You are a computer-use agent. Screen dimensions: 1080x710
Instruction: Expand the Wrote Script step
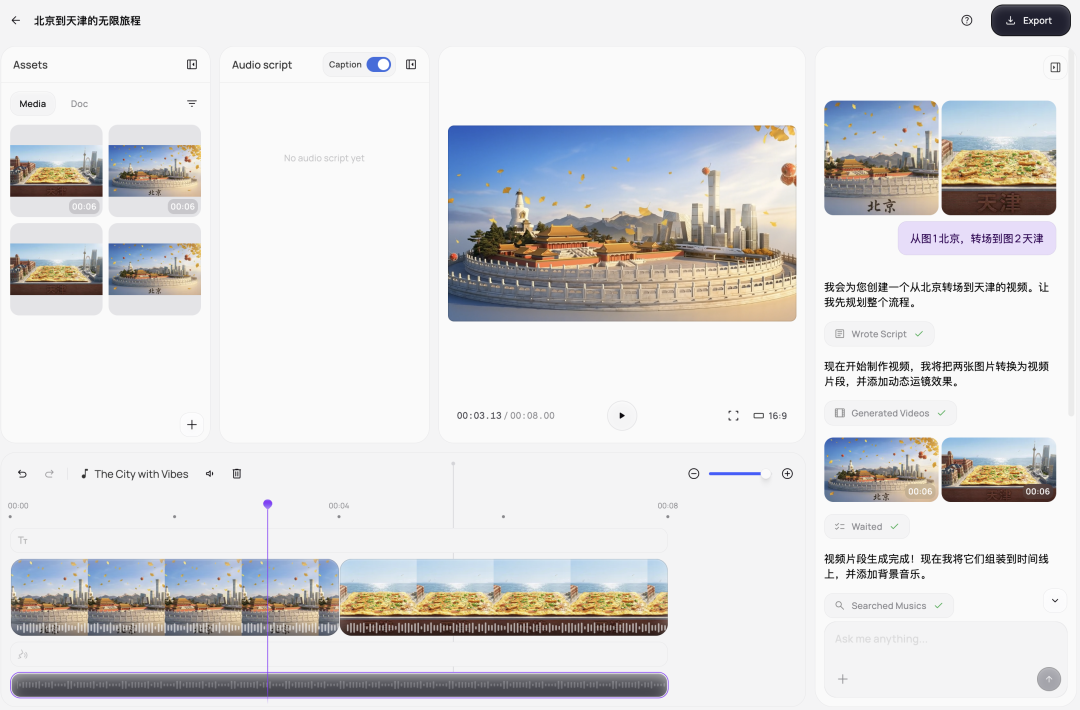[880, 334]
